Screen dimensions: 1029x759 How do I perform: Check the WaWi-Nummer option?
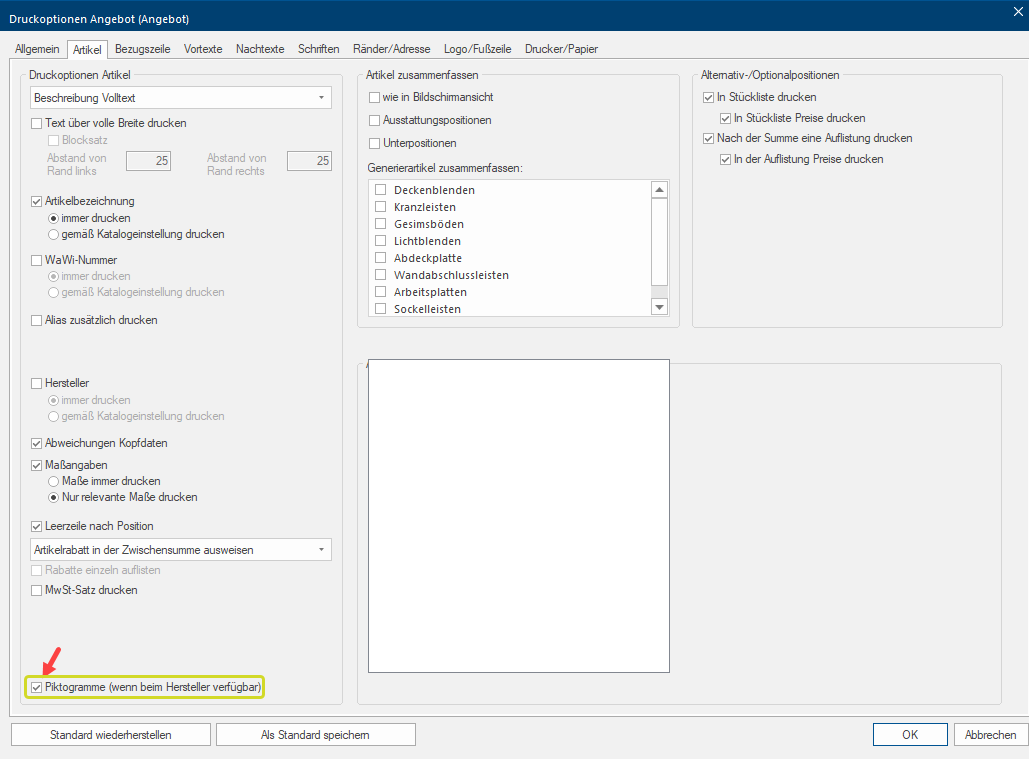tap(38, 260)
